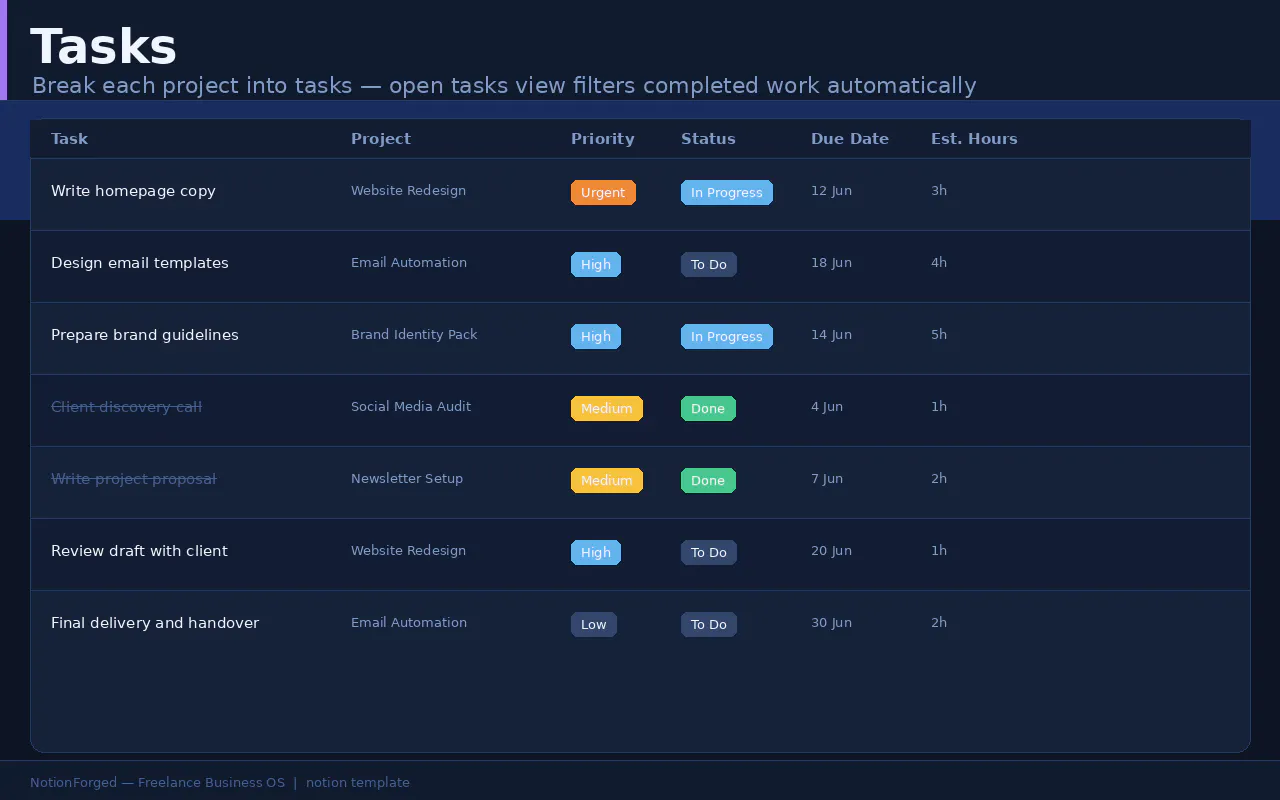This screenshot has width=1280, height=800.
Task: Click In Progress status of Write homepage copy
Action: [x=727, y=193]
